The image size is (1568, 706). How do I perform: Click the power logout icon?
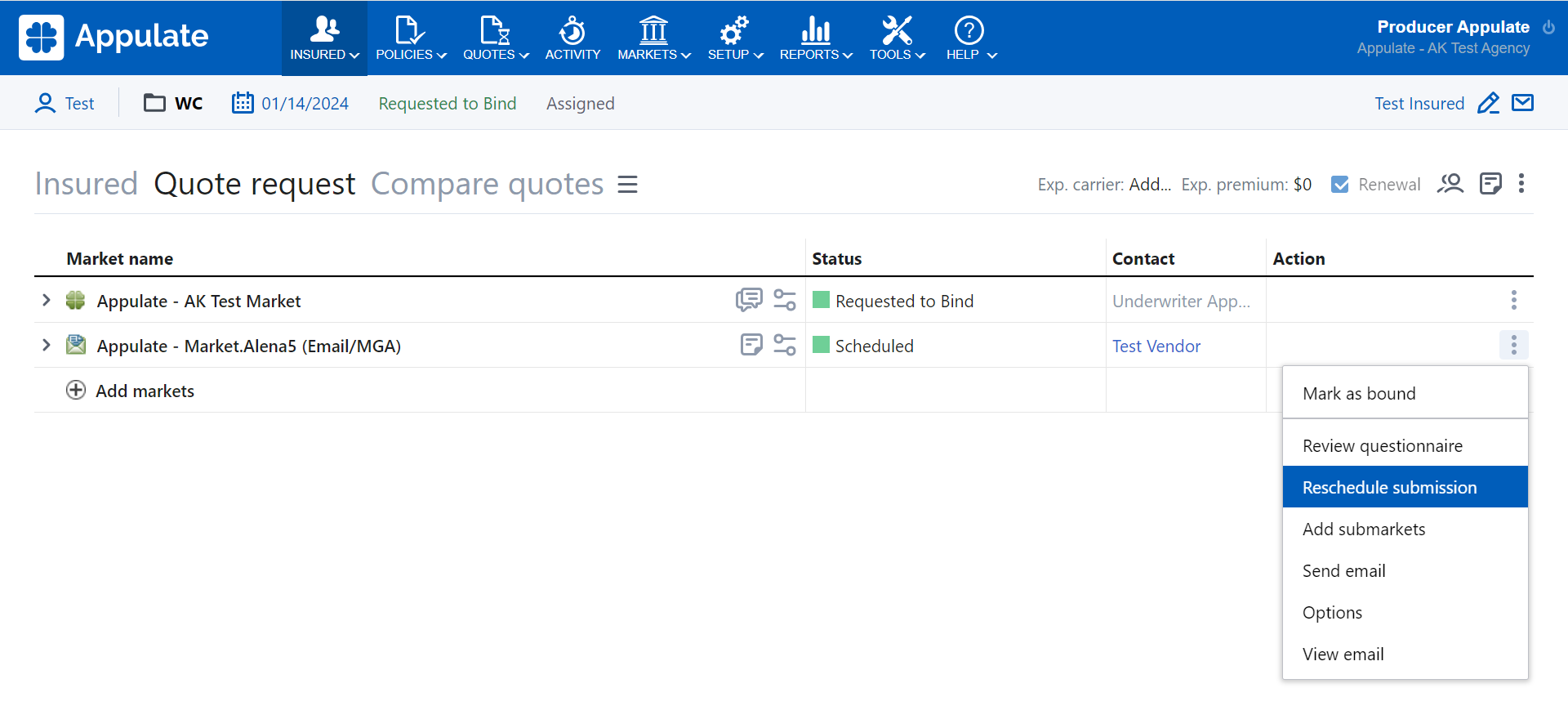coord(1548,27)
